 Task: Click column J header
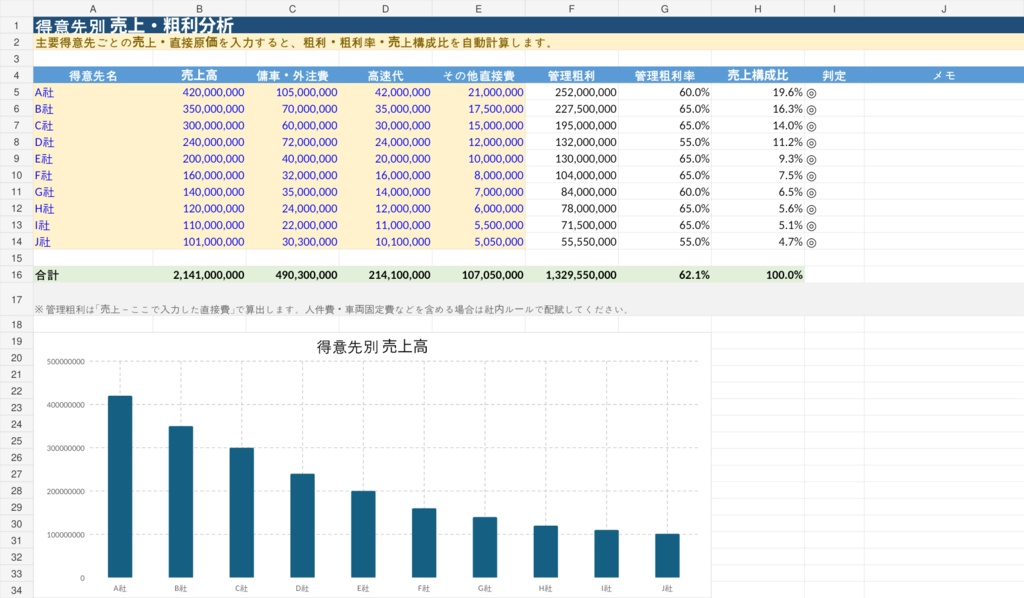(x=944, y=8)
